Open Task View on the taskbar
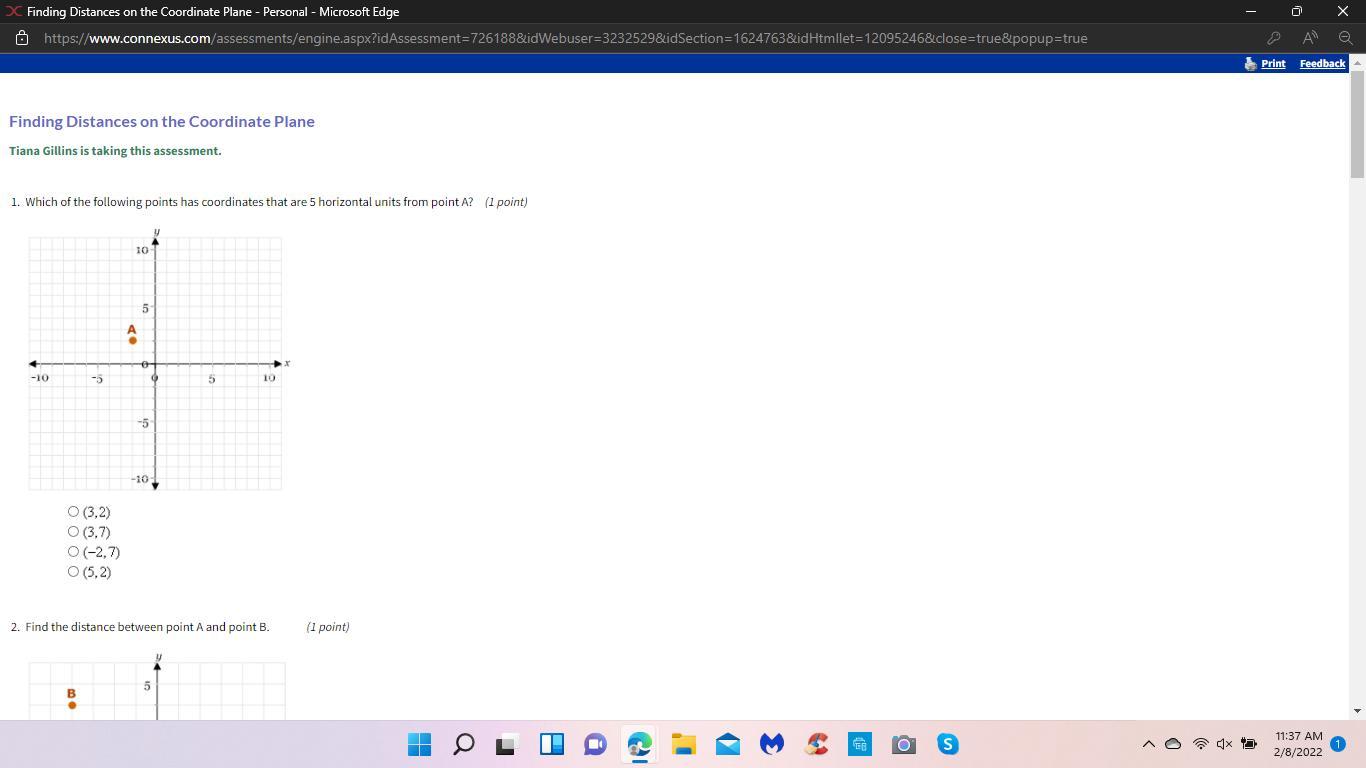 click(507, 744)
